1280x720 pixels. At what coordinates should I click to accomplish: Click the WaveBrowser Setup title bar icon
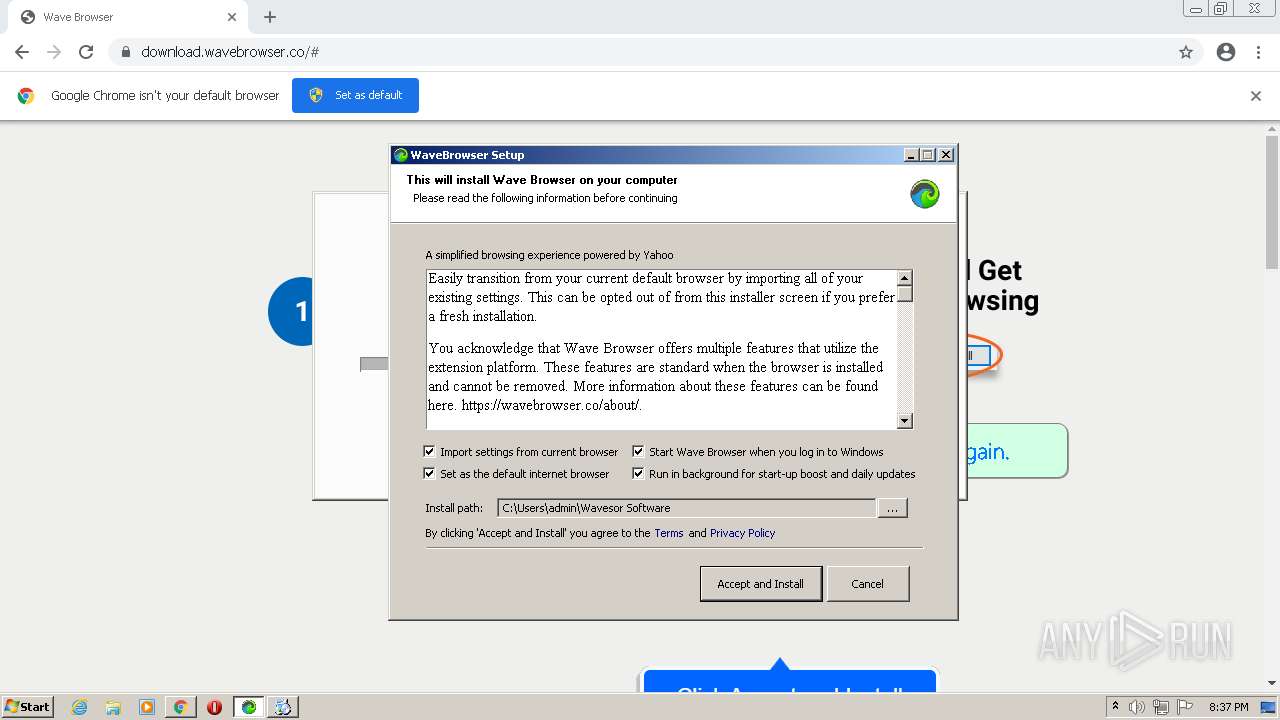point(401,155)
